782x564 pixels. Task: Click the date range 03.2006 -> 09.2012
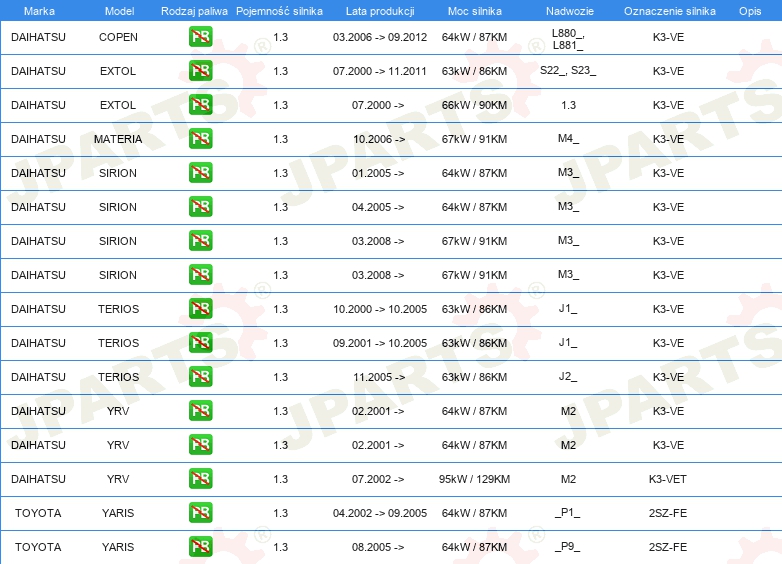pyautogui.click(x=380, y=37)
